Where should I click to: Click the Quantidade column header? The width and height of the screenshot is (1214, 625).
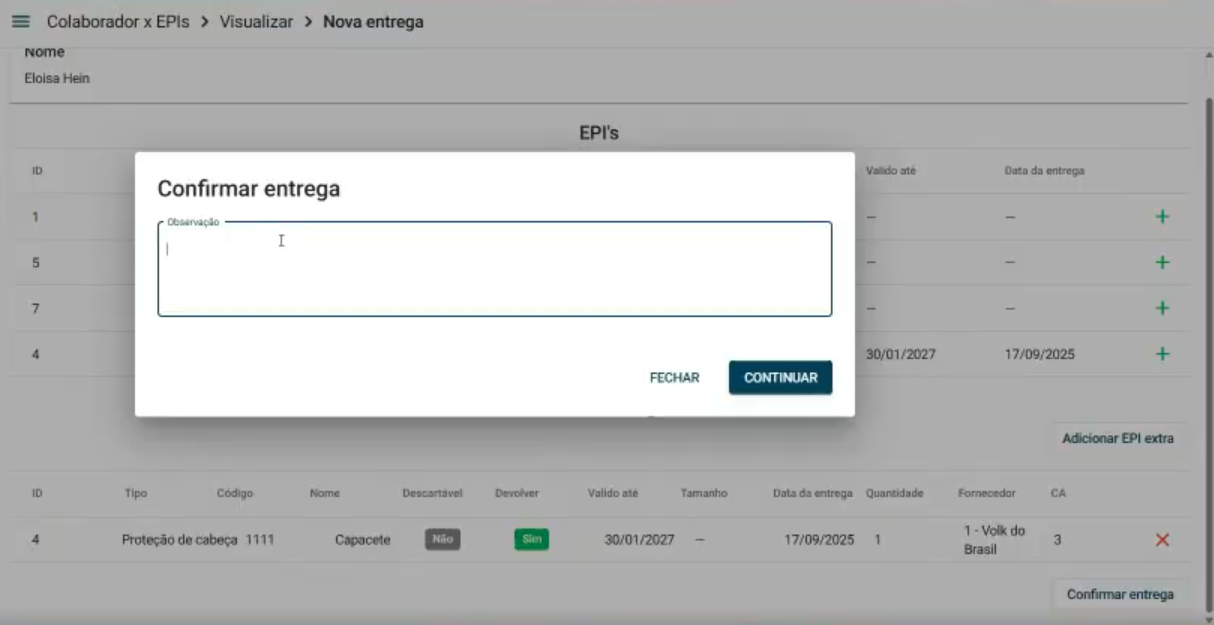(x=894, y=493)
